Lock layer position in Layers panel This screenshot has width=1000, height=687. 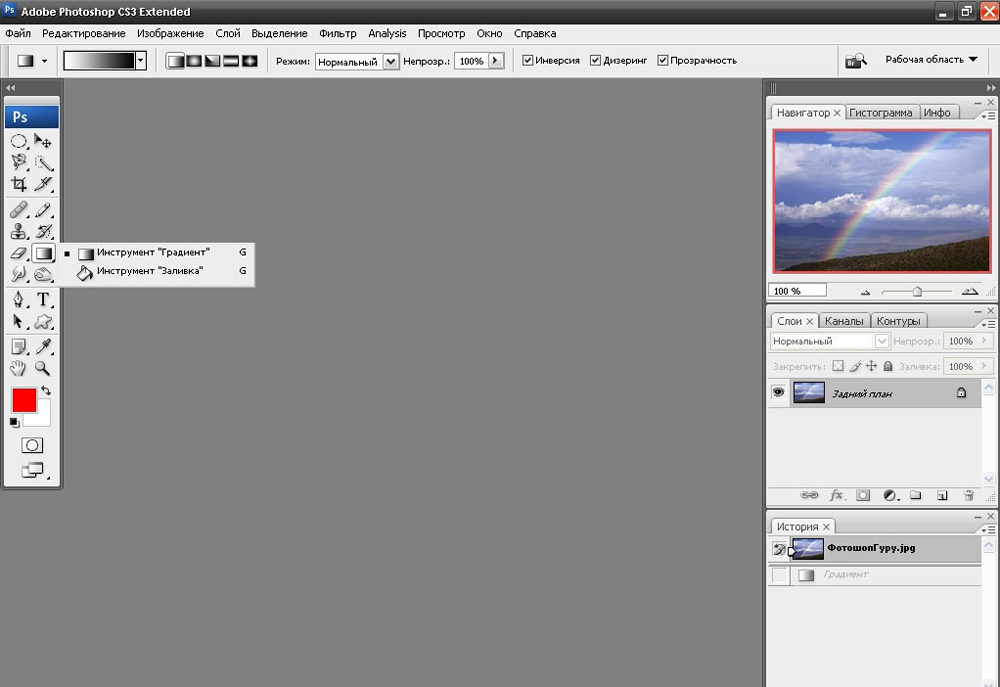[871, 366]
